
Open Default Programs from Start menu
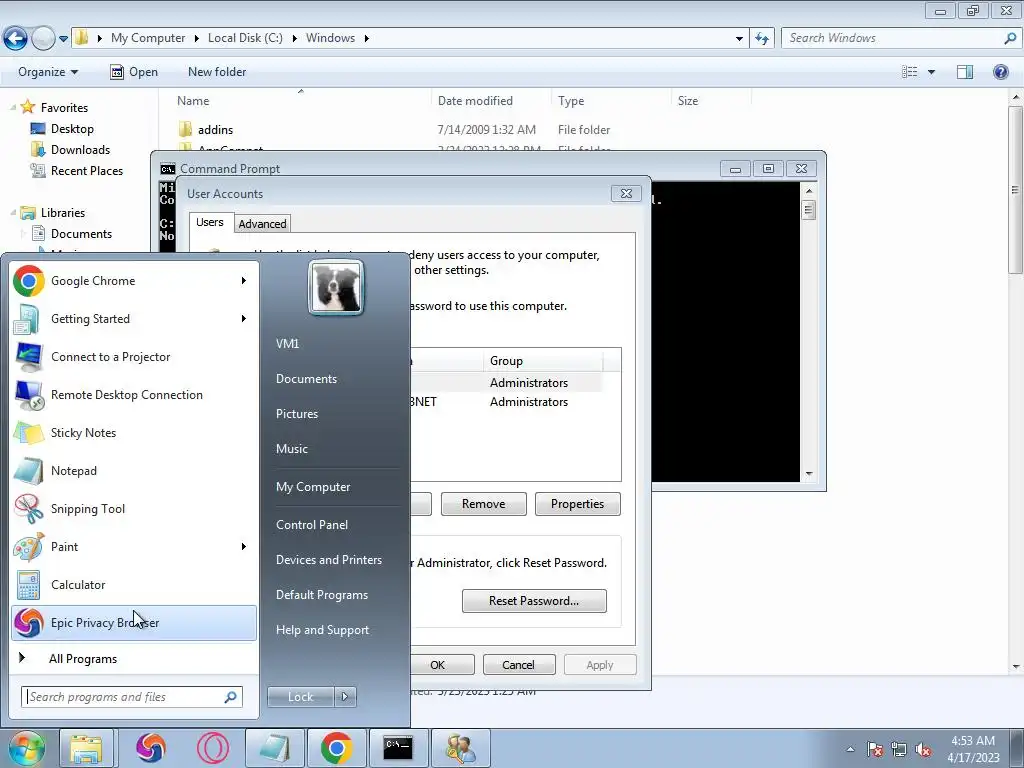click(x=322, y=595)
